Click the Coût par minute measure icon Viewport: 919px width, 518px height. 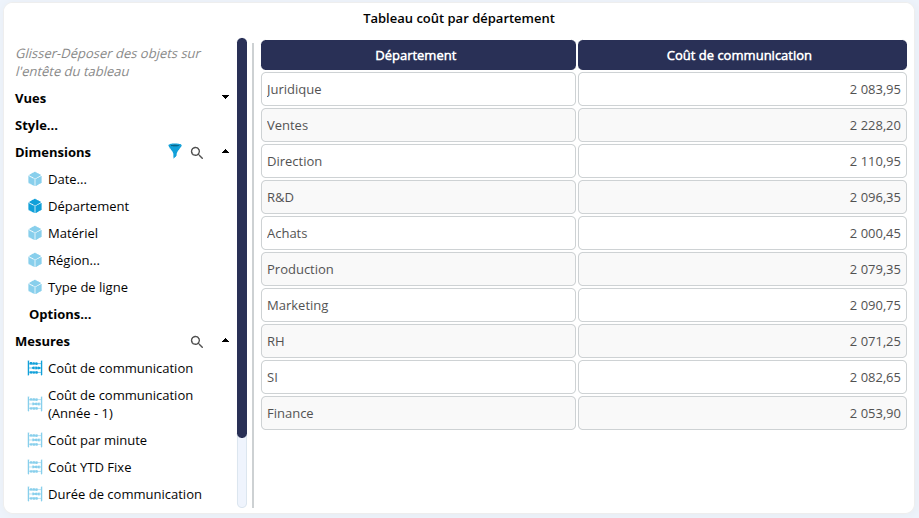click(x=35, y=440)
